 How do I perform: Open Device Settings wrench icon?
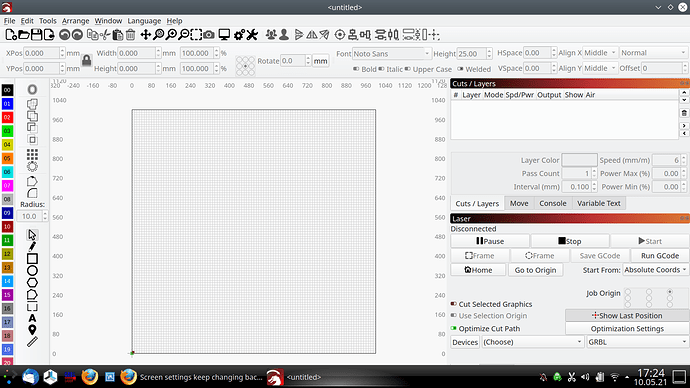(x=252, y=35)
